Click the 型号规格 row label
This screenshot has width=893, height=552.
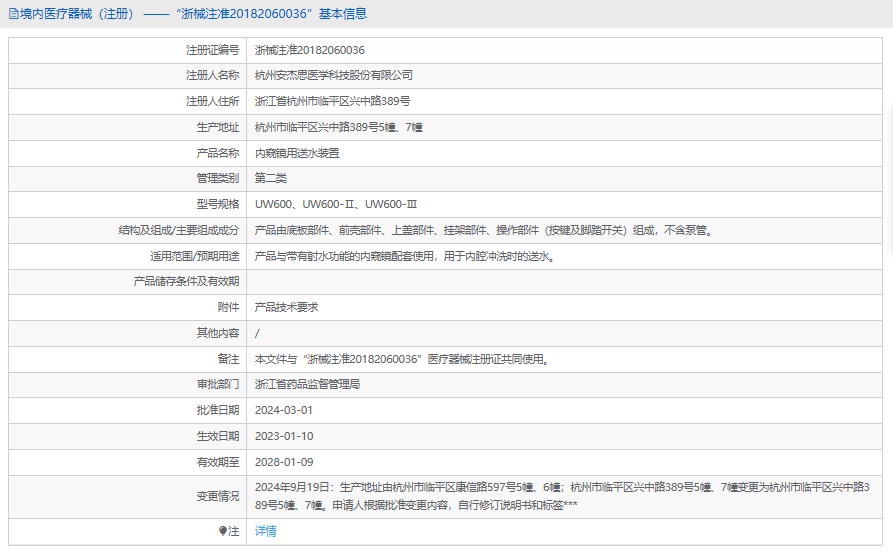(218, 204)
